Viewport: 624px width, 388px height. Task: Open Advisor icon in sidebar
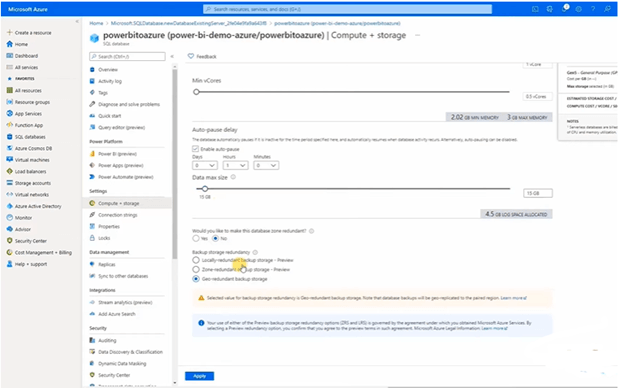(x=10, y=229)
